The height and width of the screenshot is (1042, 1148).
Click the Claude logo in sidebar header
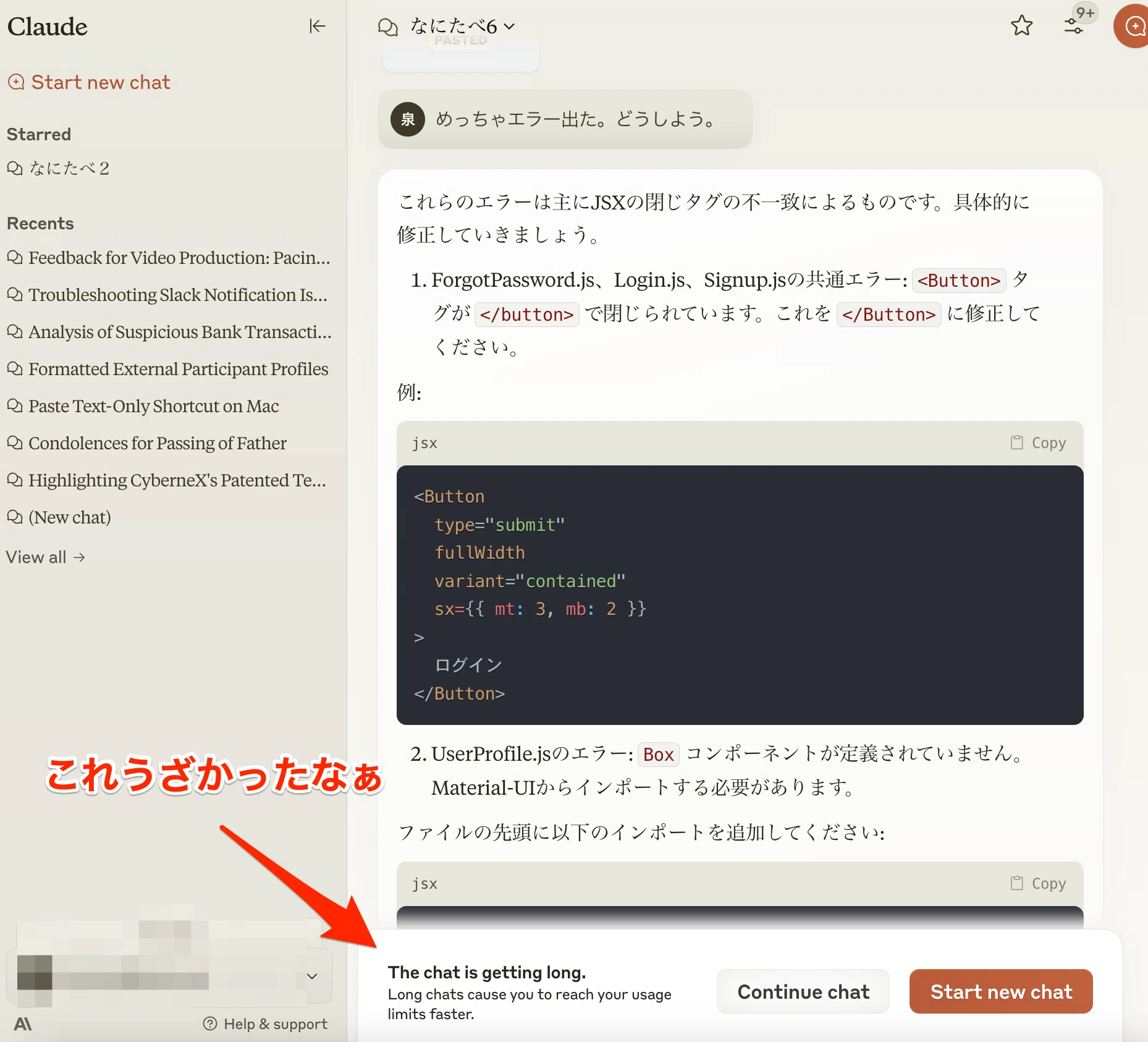click(x=47, y=27)
